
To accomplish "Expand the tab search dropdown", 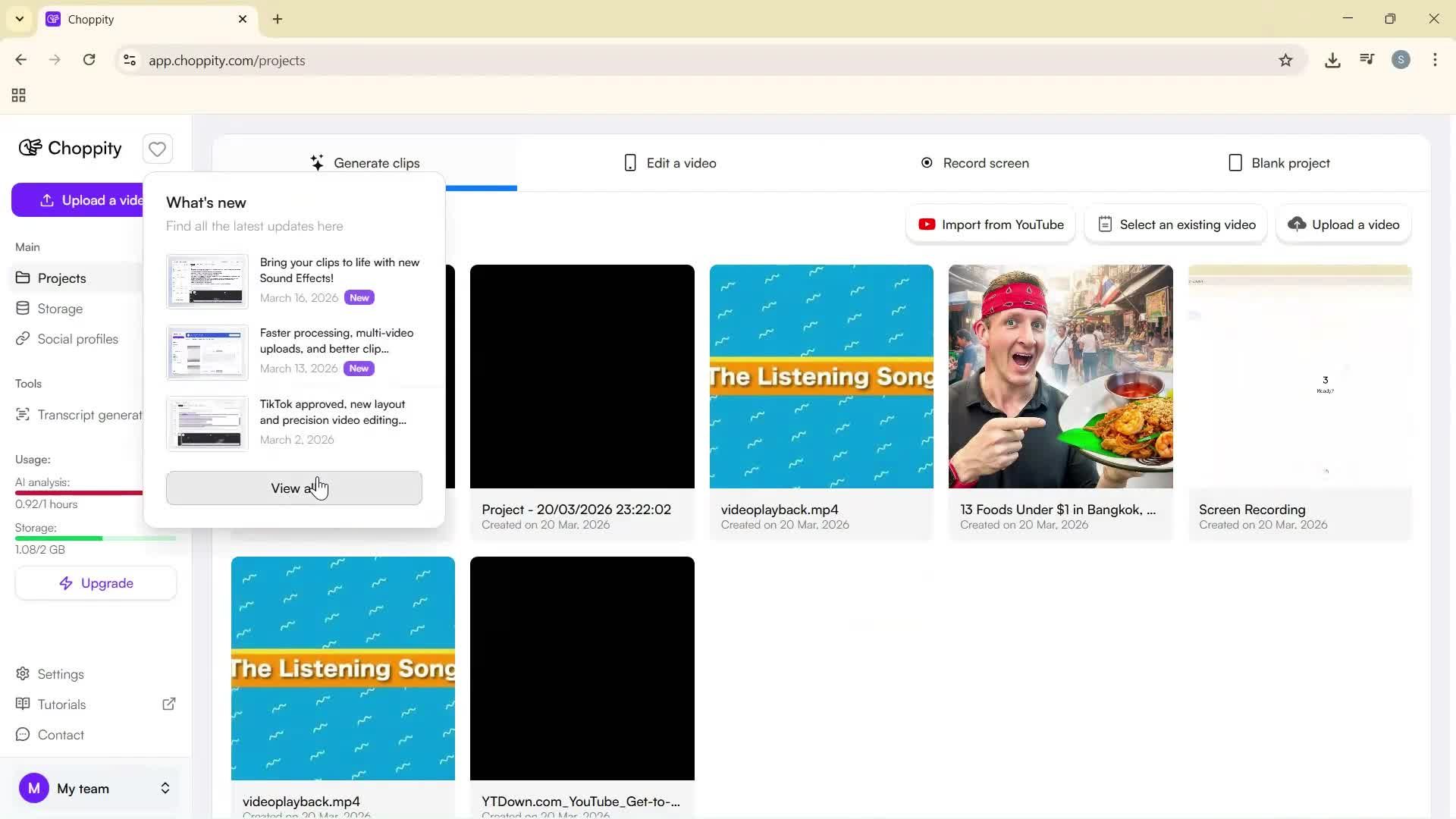I will pyautogui.click(x=19, y=19).
